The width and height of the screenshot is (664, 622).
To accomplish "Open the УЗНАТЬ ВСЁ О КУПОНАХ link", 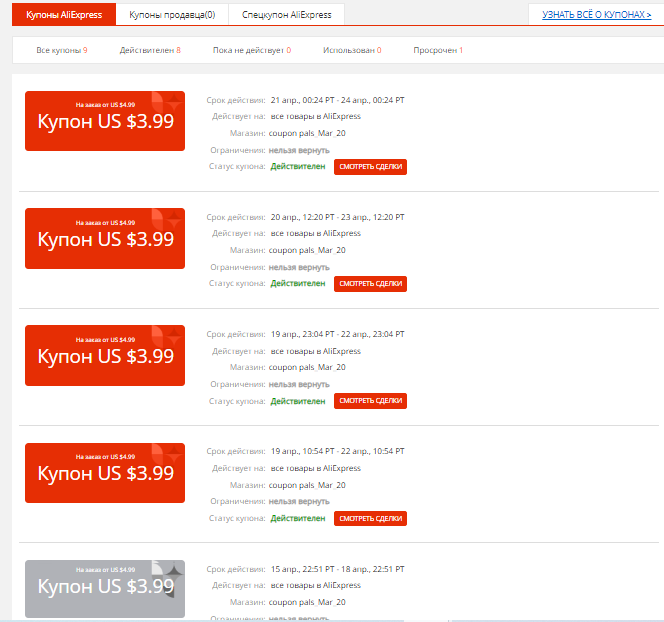I will click(597, 14).
